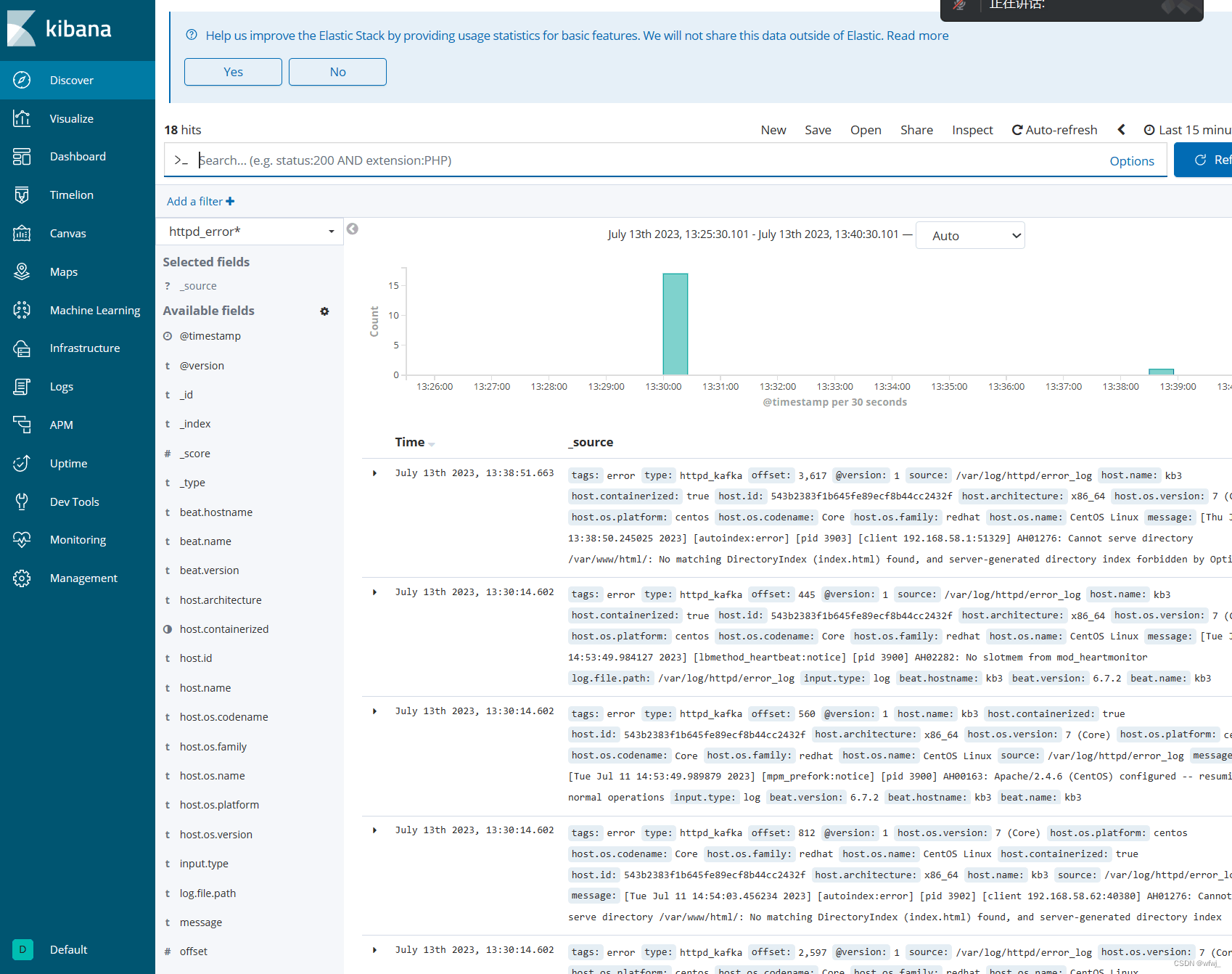This screenshot has height=974, width=1232.
Task: Click the help icon in the usage banner
Action: tap(192, 35)
